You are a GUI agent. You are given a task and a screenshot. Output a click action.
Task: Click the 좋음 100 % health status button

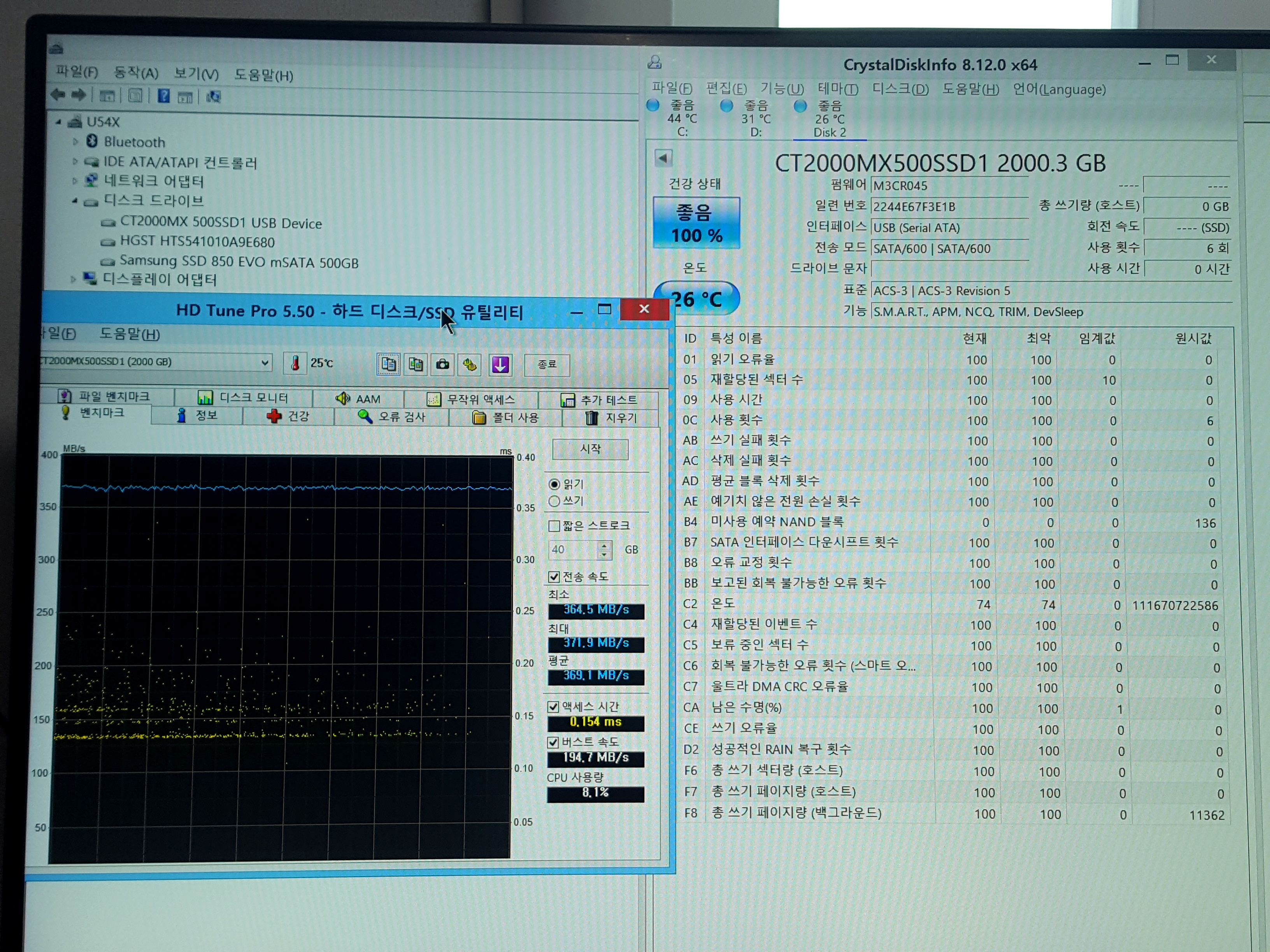click(x=696, y=223)
